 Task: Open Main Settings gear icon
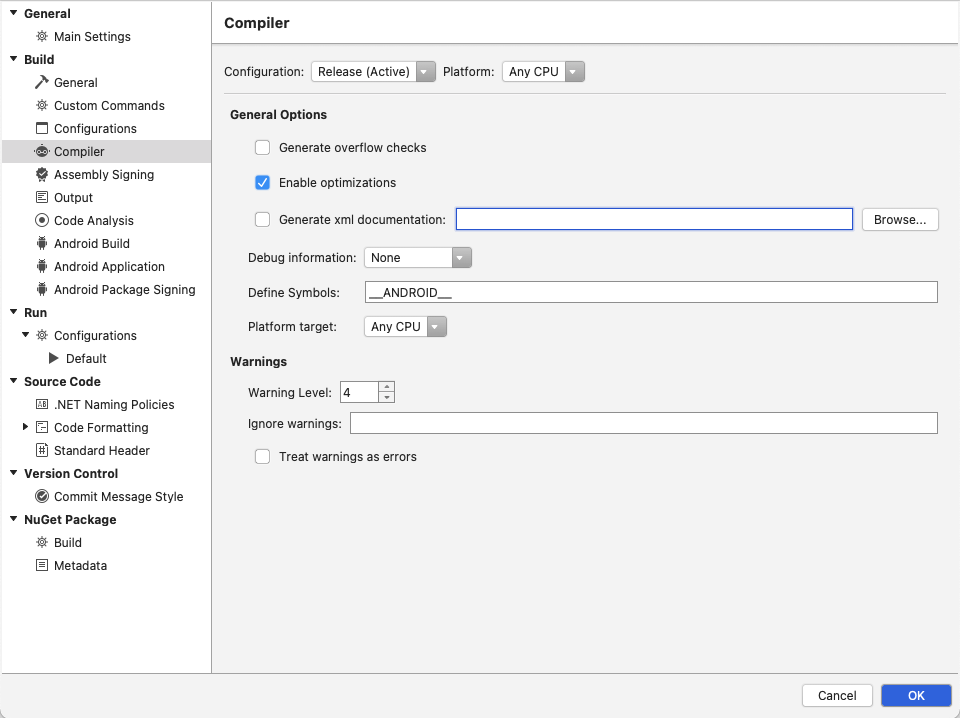coord(42,36)
